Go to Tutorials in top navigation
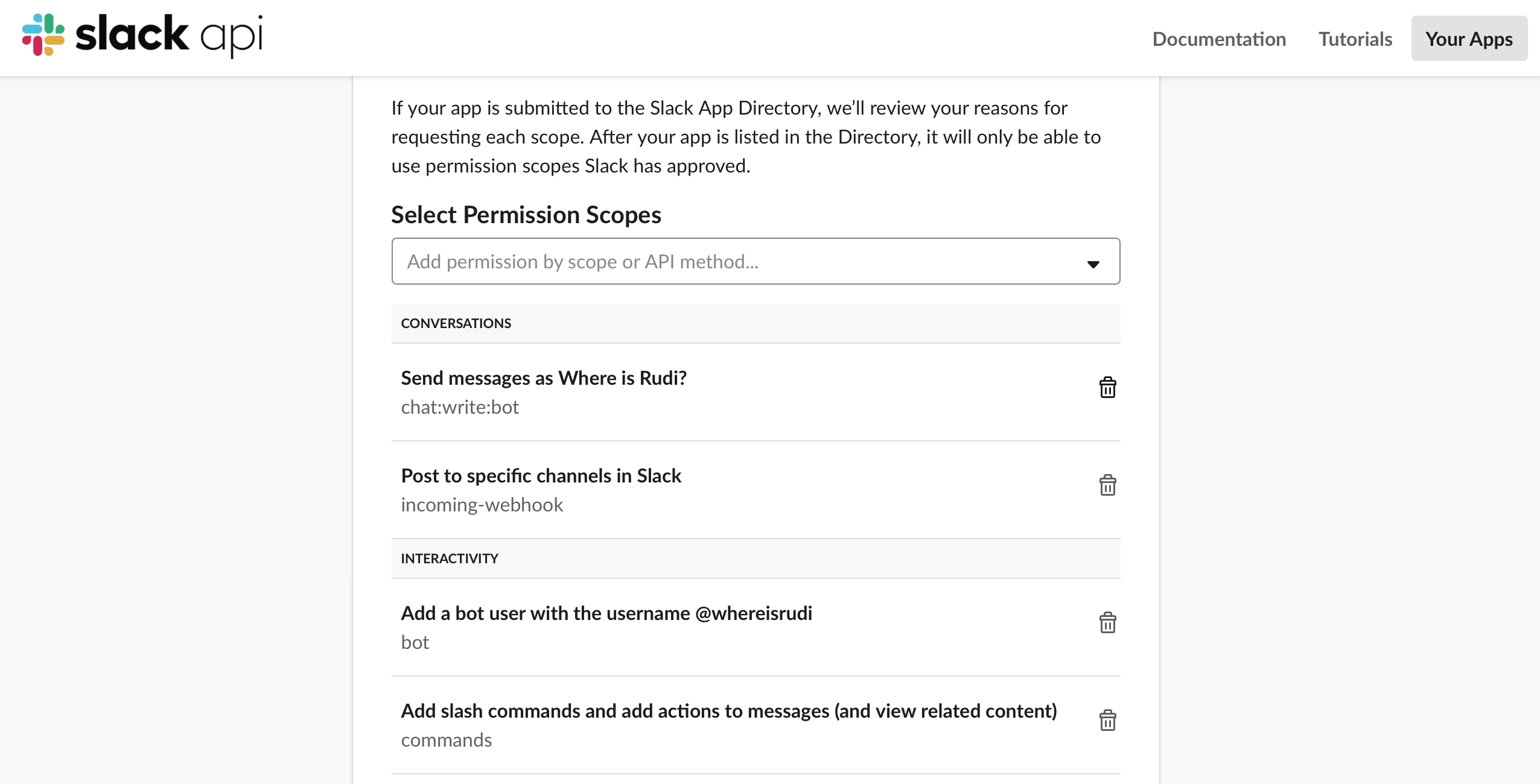1540x784 pixels. coord(1355,39)
